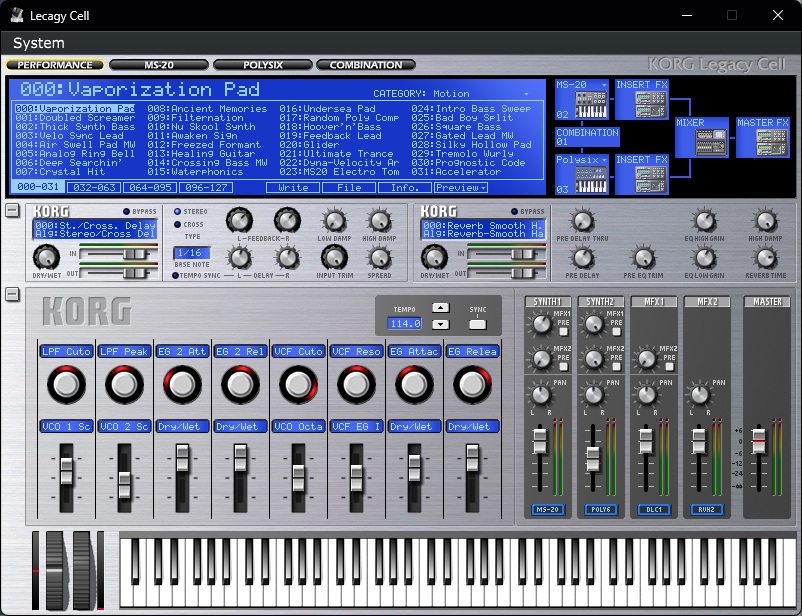Screen dimensions: 802x616
Task: Open the System menu
Action: (x=39, y=43)
